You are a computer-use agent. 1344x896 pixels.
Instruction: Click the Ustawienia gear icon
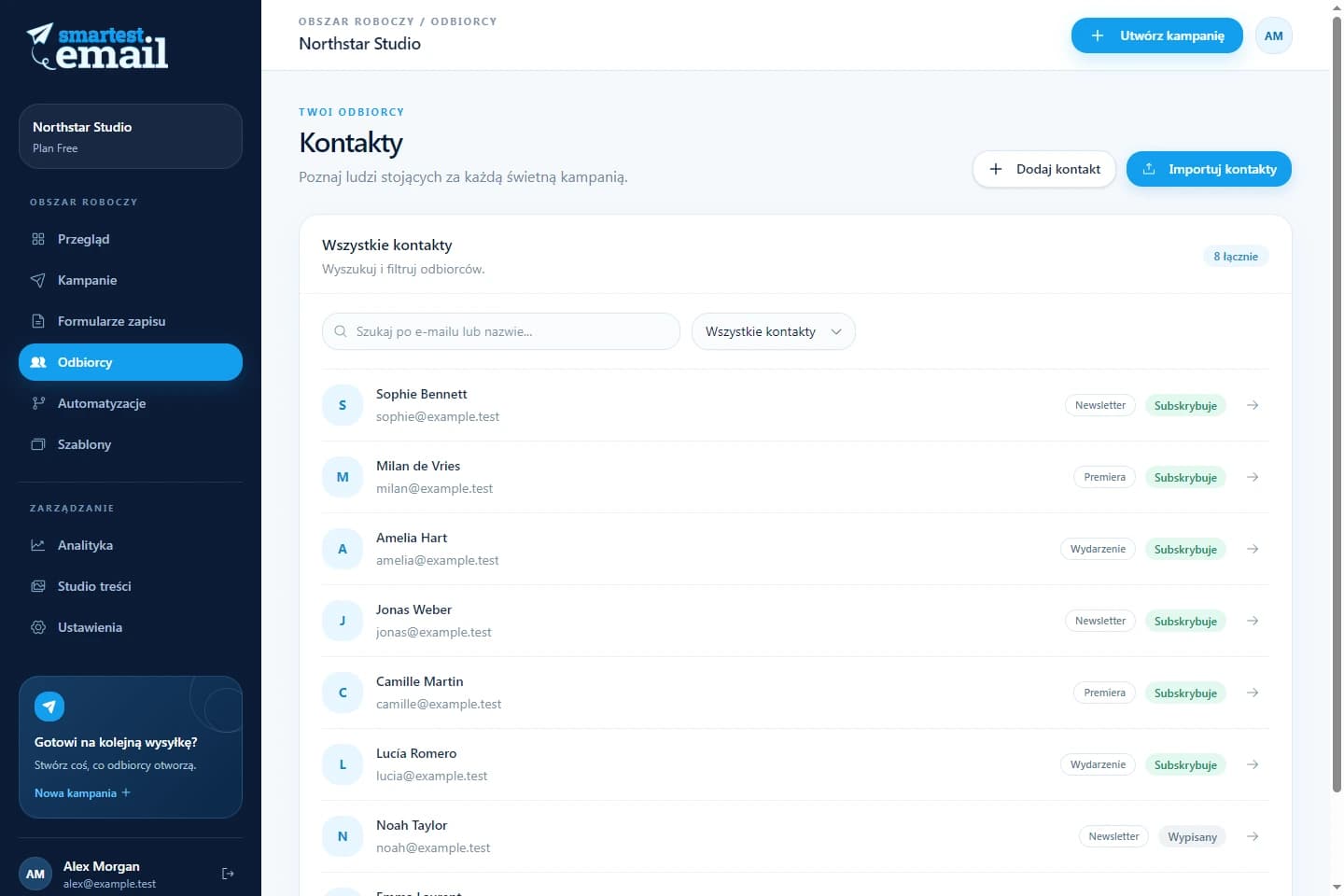38,627
